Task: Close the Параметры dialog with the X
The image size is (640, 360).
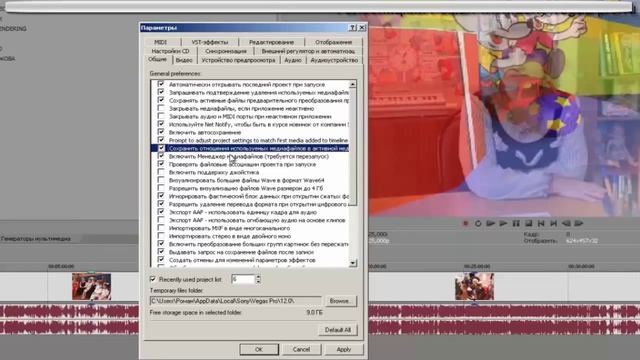Action: pos(362,28)
